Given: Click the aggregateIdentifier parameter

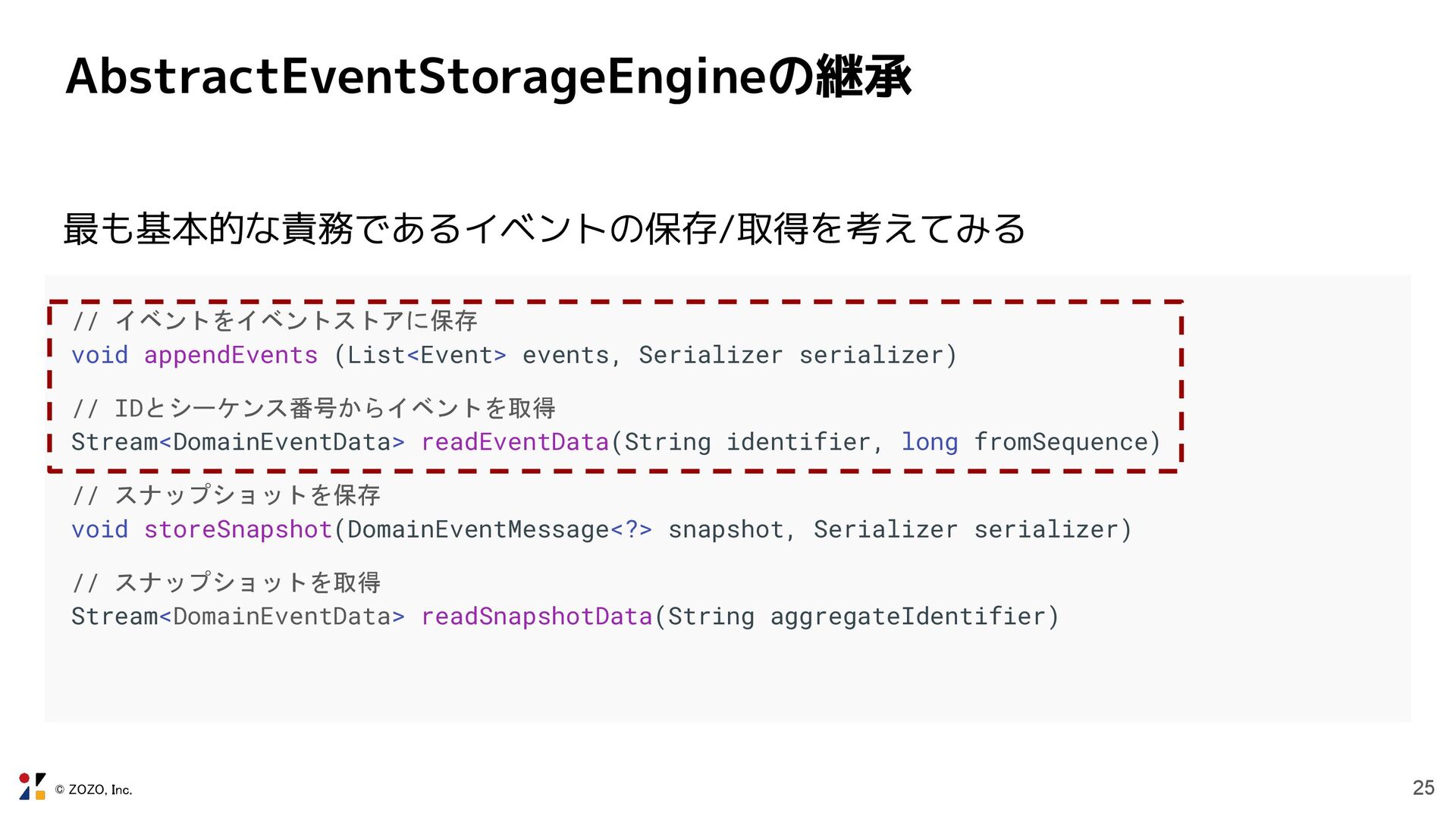Looking at the screenshot, I should point(908,617).
